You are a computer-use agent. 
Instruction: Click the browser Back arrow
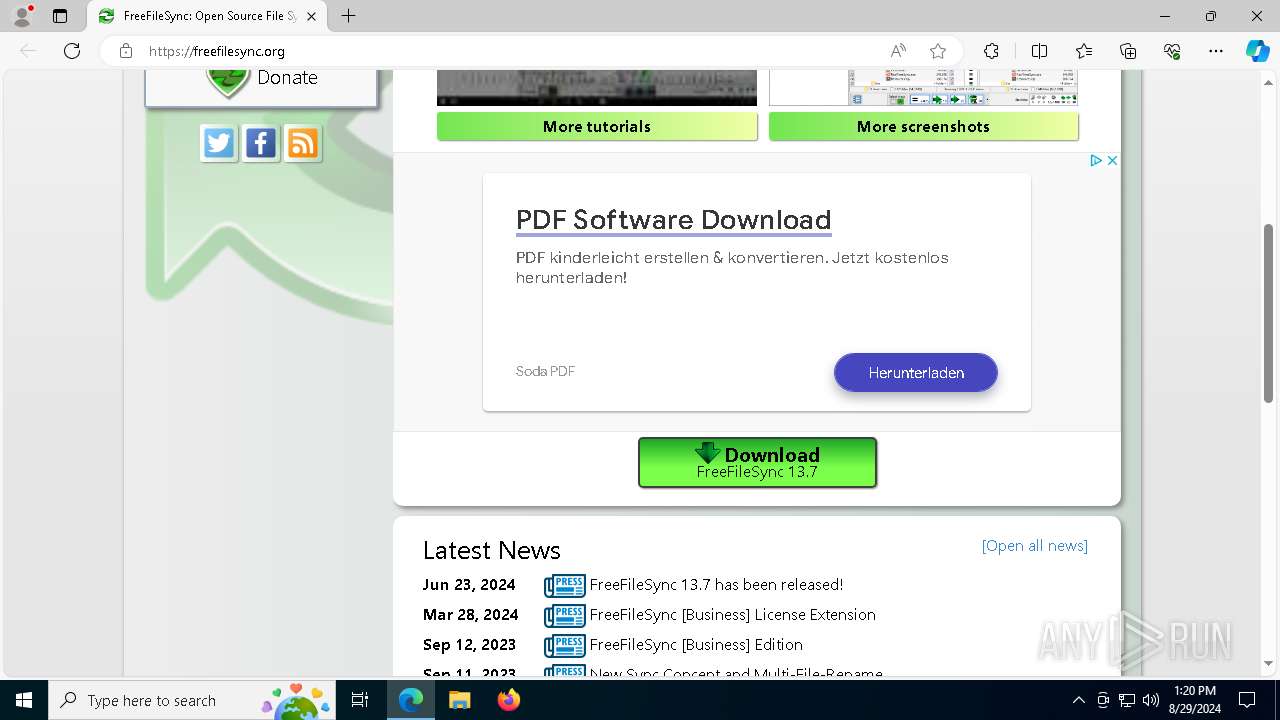28,51
